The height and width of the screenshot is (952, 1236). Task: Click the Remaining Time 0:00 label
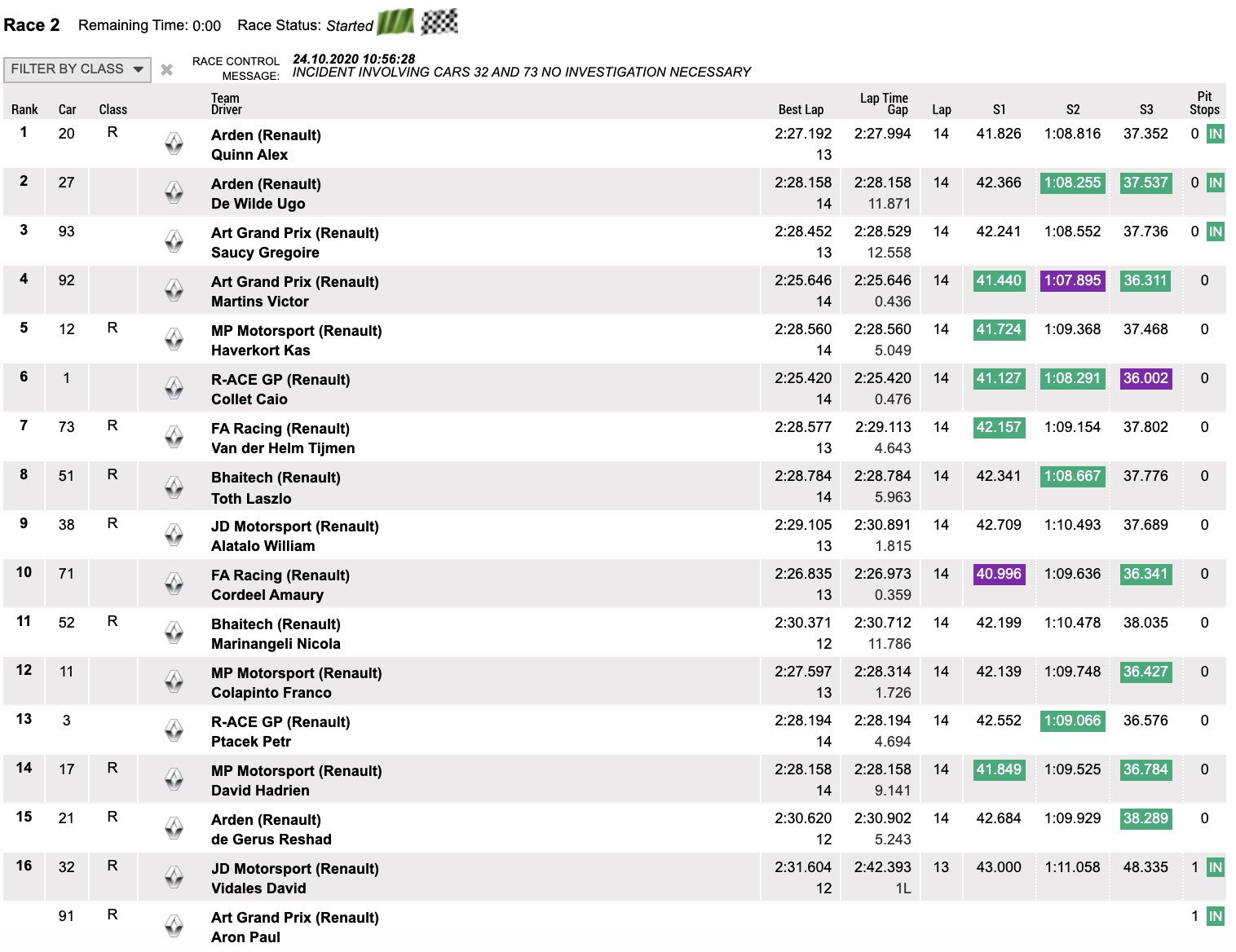pos(149,25)
